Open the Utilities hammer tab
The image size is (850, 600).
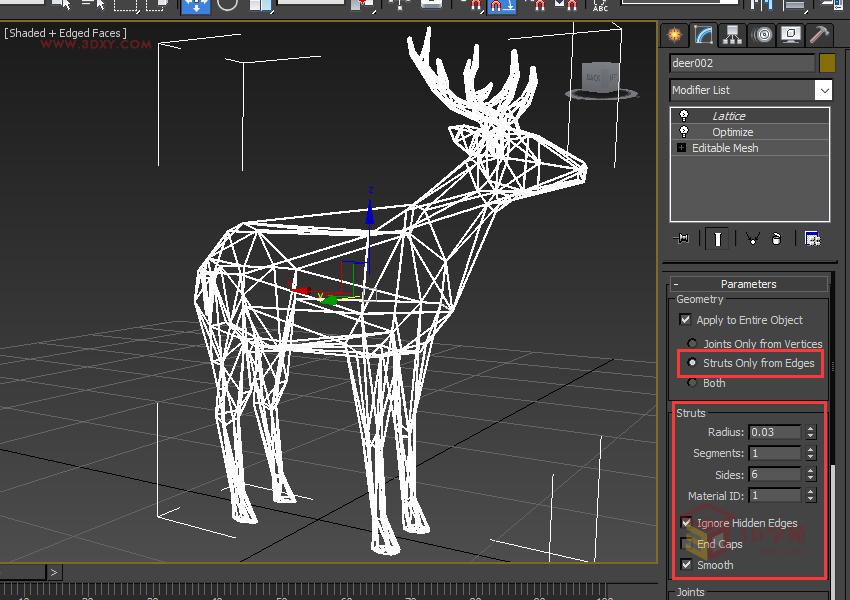[x=820, y=35]
